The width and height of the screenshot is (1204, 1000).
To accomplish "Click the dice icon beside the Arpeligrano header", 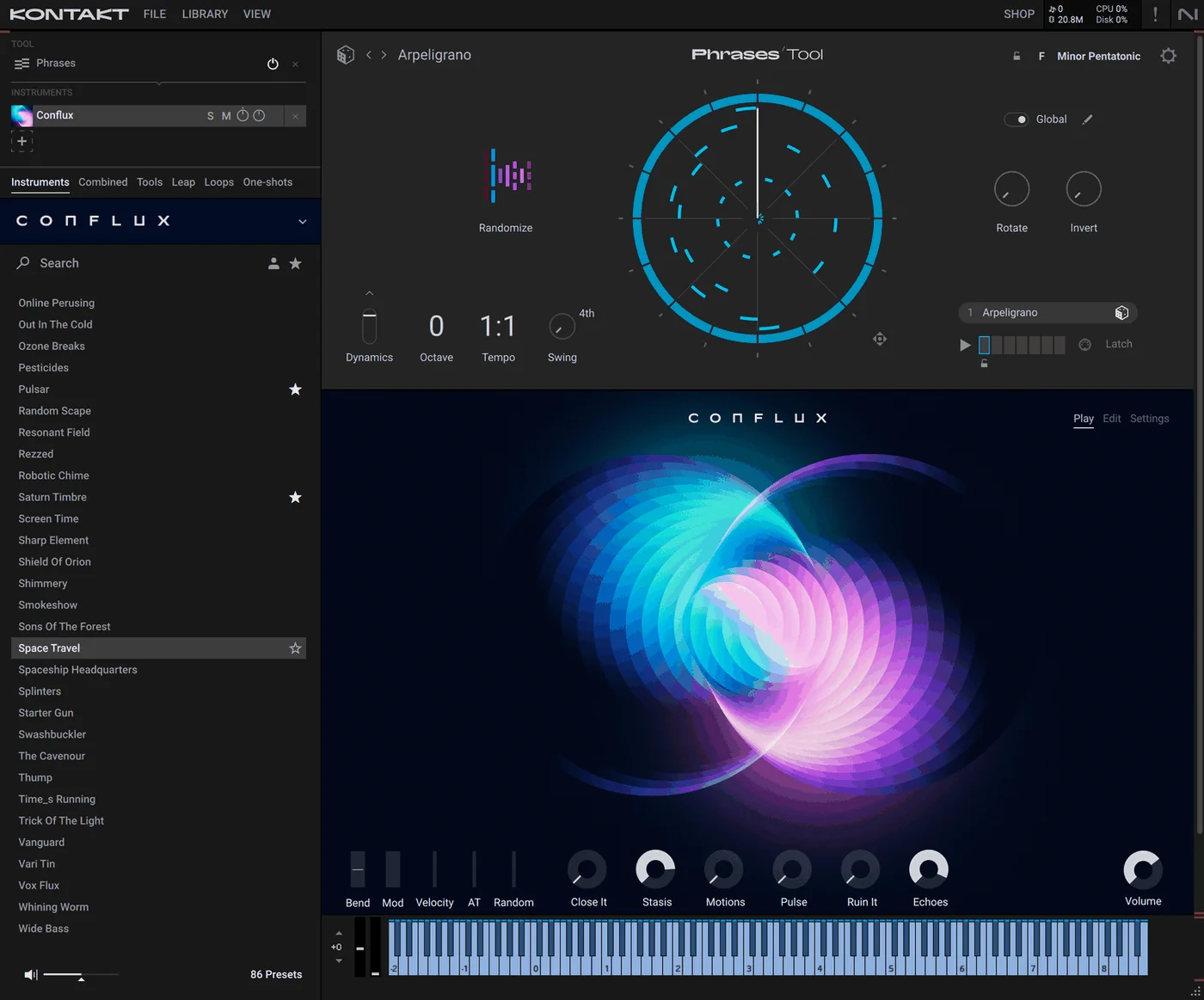I will (345, 55).
